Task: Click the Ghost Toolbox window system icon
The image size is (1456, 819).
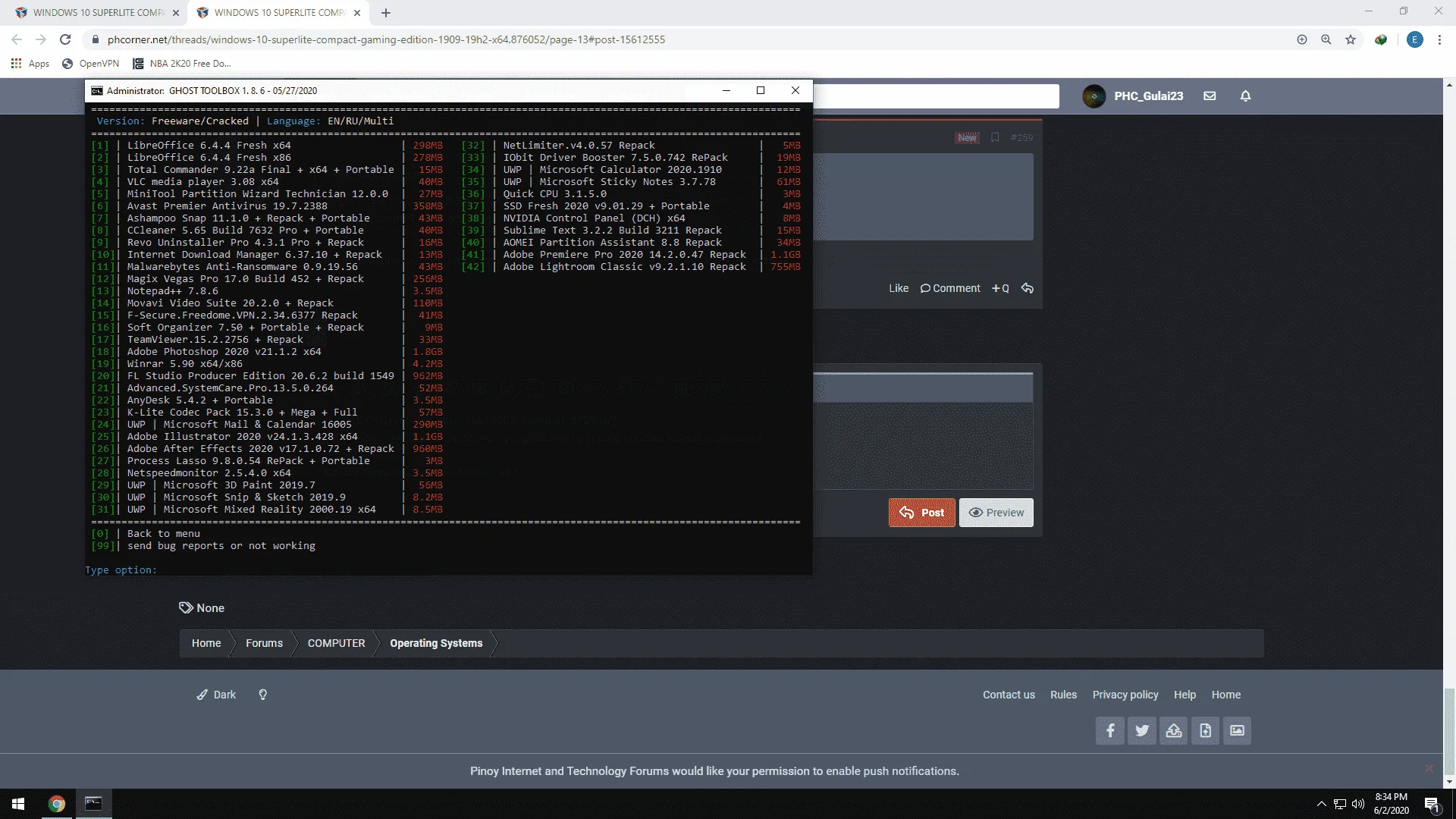Action: pyautogui.click(x=97, y=91)
